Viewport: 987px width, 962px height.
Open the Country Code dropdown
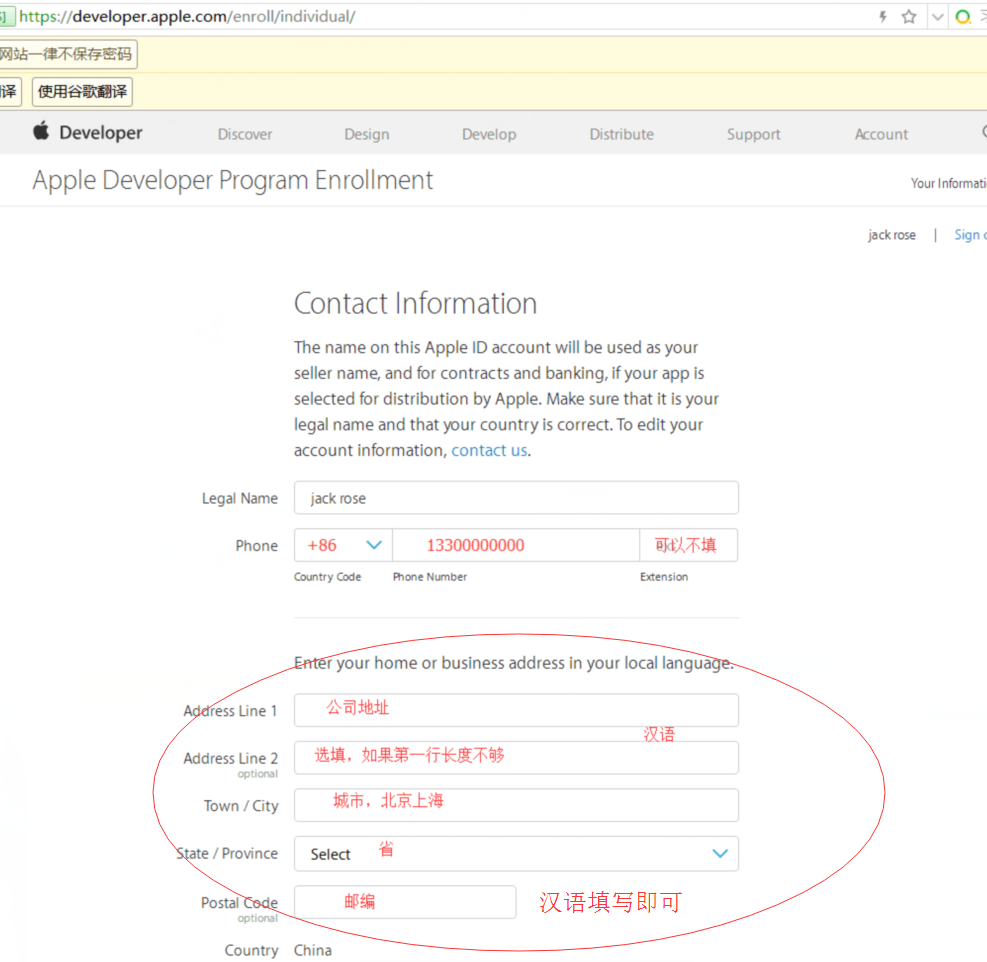tap(343, 545)
